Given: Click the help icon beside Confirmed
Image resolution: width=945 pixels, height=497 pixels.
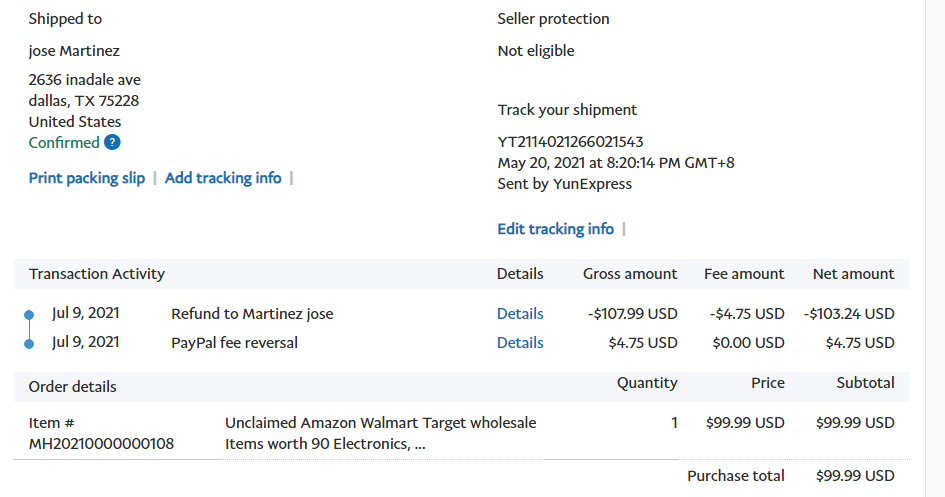Looking at the screenshot, I should [112, 143].
